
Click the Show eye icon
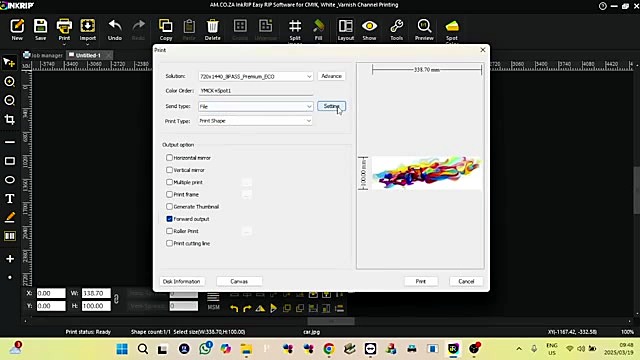click(x=369, y=29)
